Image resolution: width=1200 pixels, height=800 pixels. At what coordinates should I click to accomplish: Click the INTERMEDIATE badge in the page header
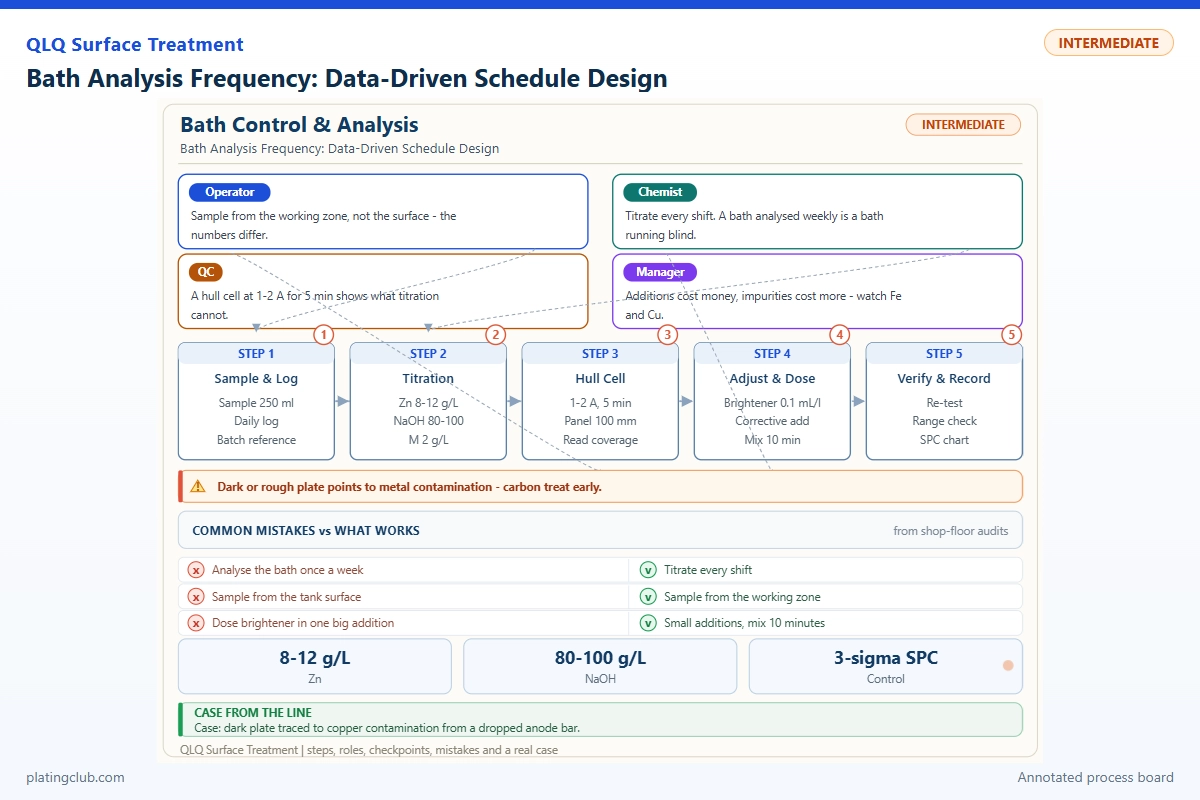click(x=1108, y=43)
